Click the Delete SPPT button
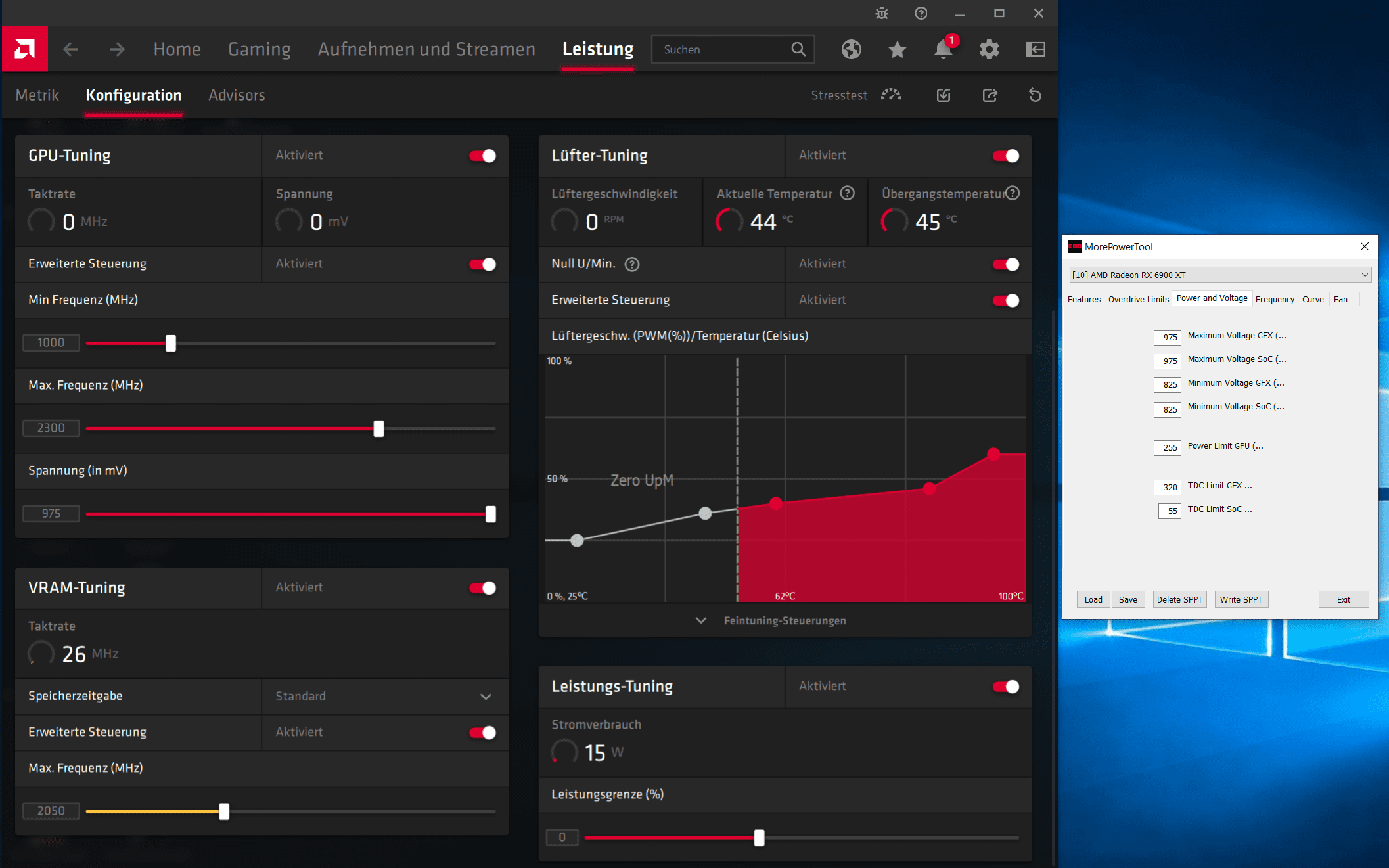 tap(1178, 599)
